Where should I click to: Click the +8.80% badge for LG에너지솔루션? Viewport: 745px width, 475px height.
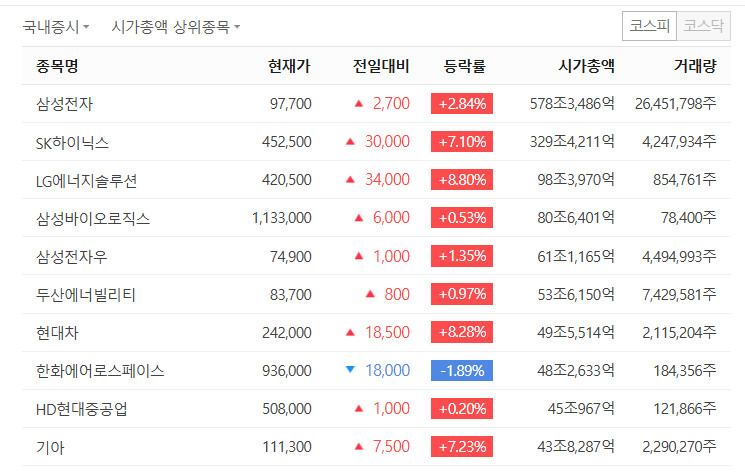462,180
